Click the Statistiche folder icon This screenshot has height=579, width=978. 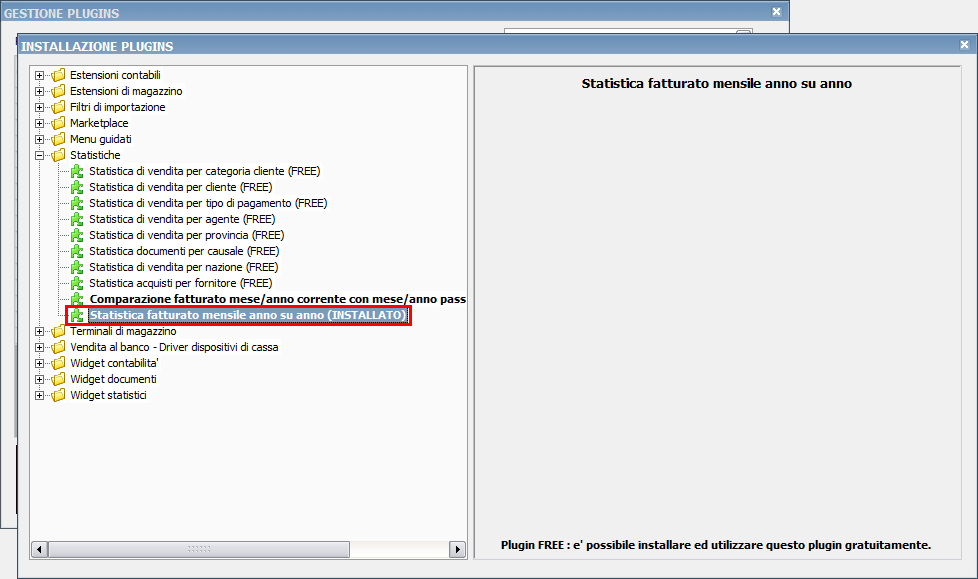click(x=58, y=155)
